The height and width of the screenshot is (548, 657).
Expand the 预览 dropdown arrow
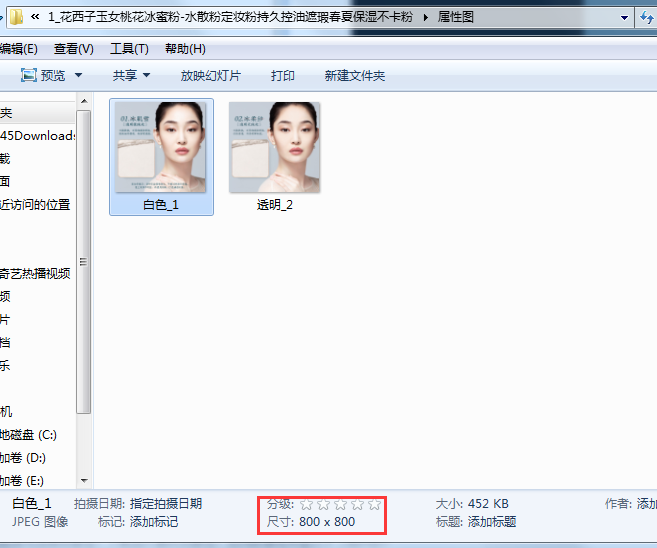pos(79,75)
